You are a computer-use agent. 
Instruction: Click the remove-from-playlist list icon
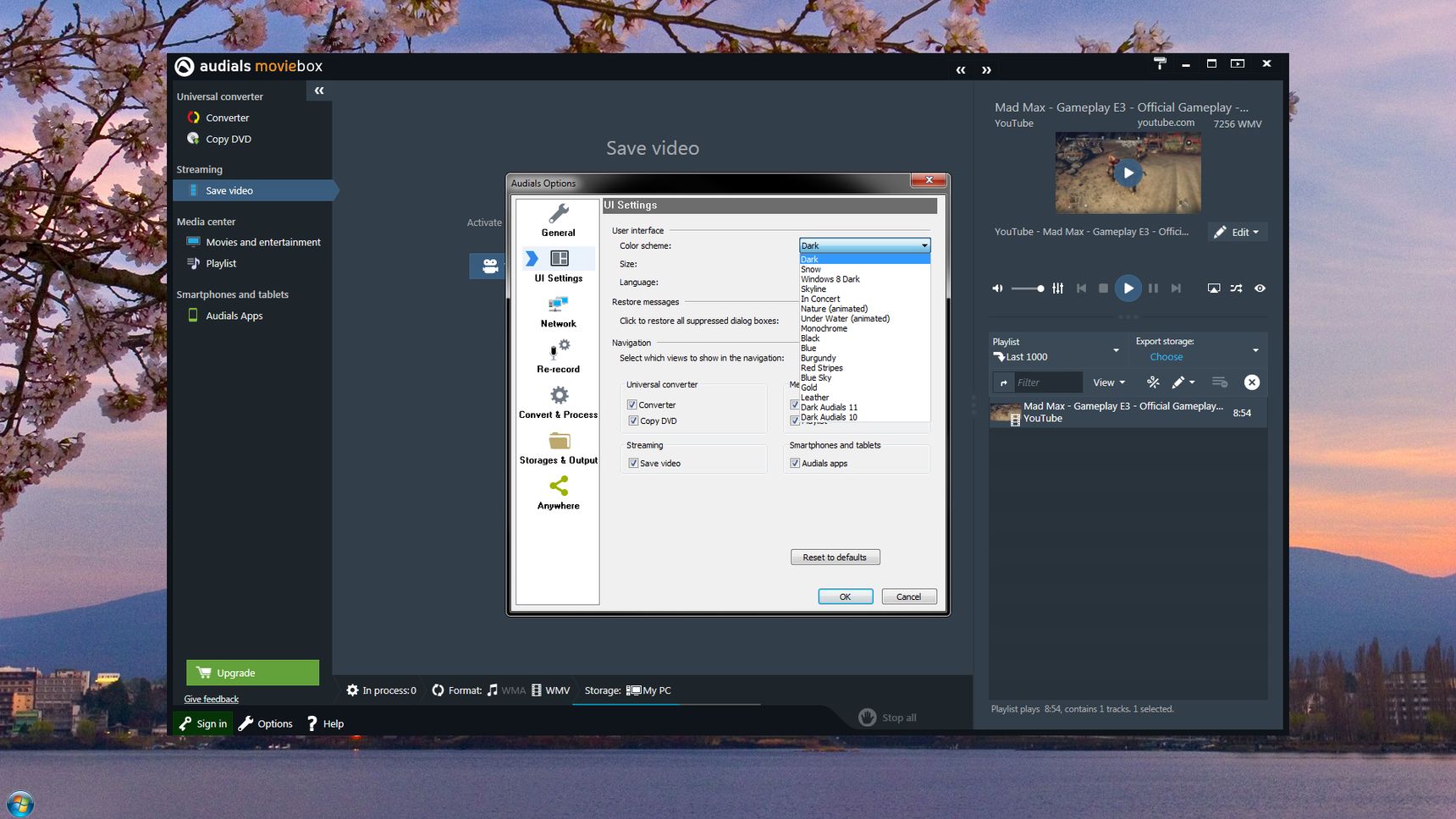coord(1219,382)
